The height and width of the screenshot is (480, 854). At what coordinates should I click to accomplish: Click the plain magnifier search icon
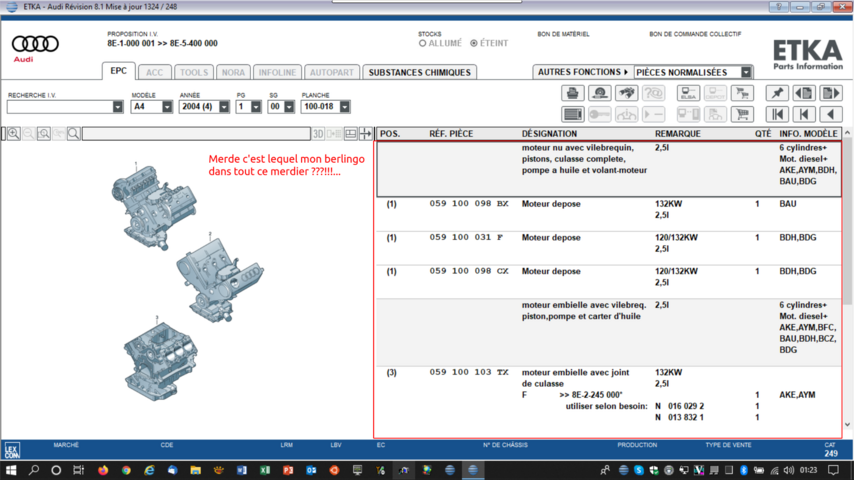tap(74, 133)
